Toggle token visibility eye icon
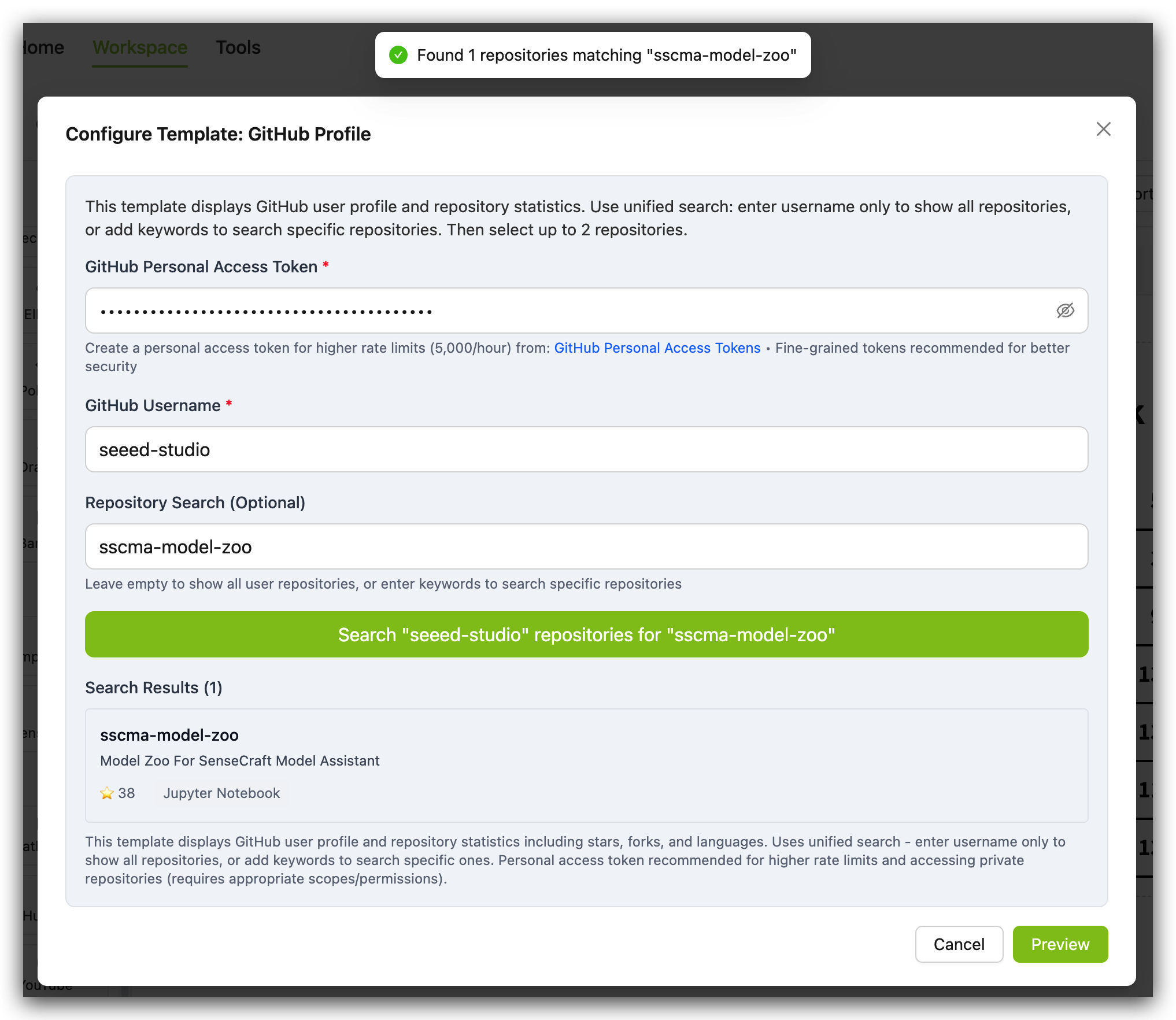This screenshot has height=1020, width=1176. 1065,311
